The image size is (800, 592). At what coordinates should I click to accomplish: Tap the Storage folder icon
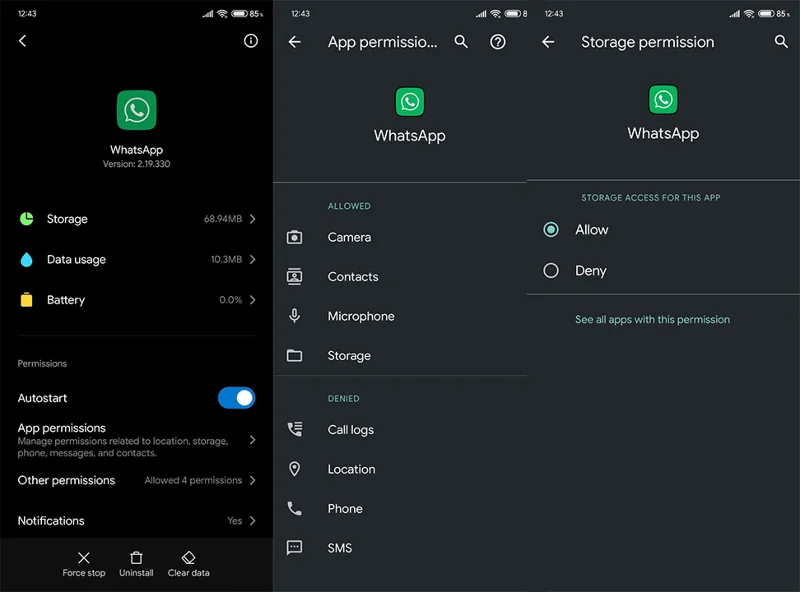(294, 356)
